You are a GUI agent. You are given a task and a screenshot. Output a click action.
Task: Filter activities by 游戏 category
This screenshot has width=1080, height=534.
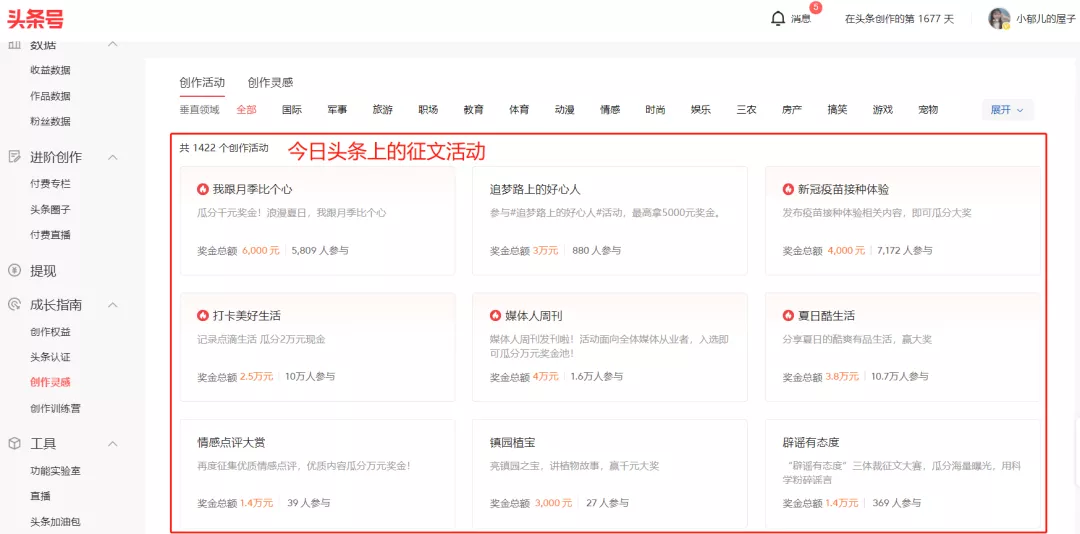pos(882,110)
